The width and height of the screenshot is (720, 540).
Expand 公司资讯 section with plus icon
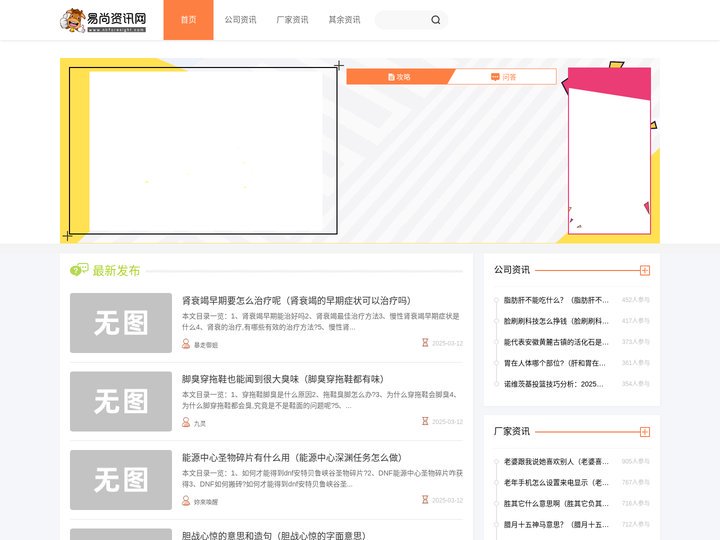pos(645,270)
